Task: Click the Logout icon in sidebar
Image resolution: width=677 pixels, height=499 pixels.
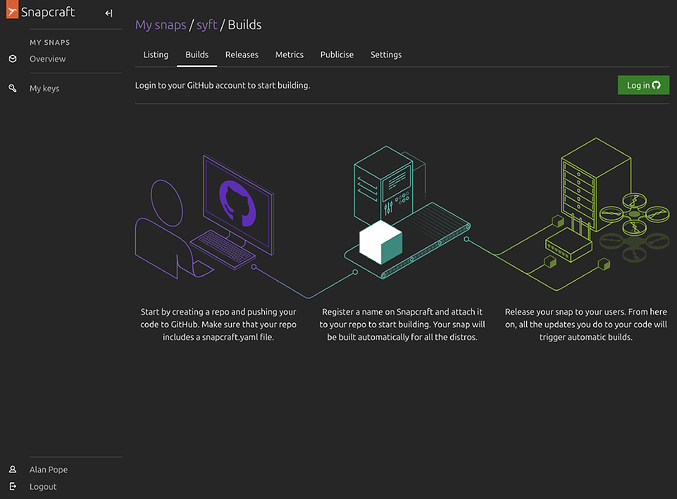Action: (12, 487)
